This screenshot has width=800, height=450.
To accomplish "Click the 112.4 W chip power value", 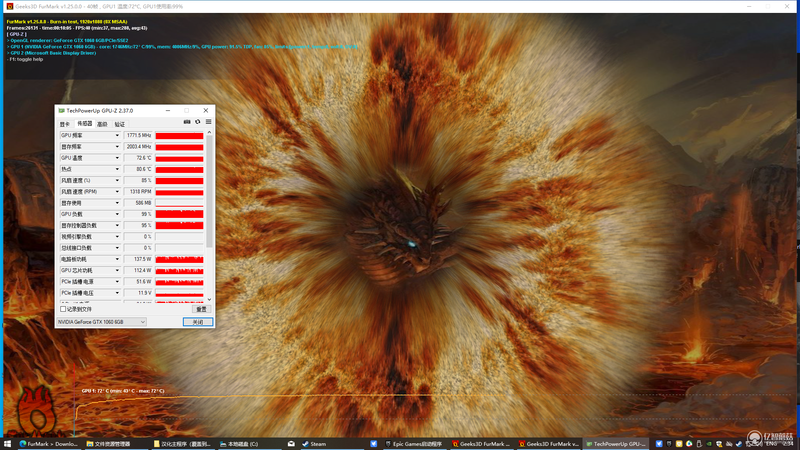I will click(138, 270).
